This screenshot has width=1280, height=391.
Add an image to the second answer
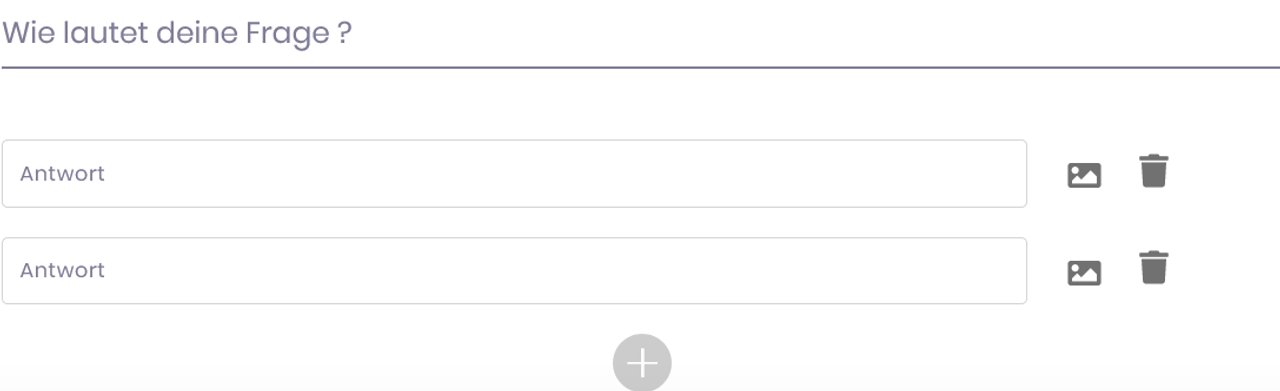[x=1084, y=272]
